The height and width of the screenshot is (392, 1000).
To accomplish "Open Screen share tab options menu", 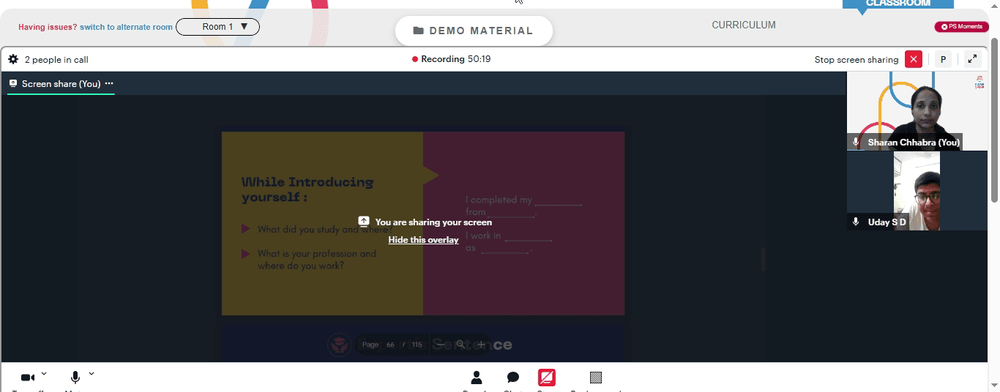I will click(109, 83).
